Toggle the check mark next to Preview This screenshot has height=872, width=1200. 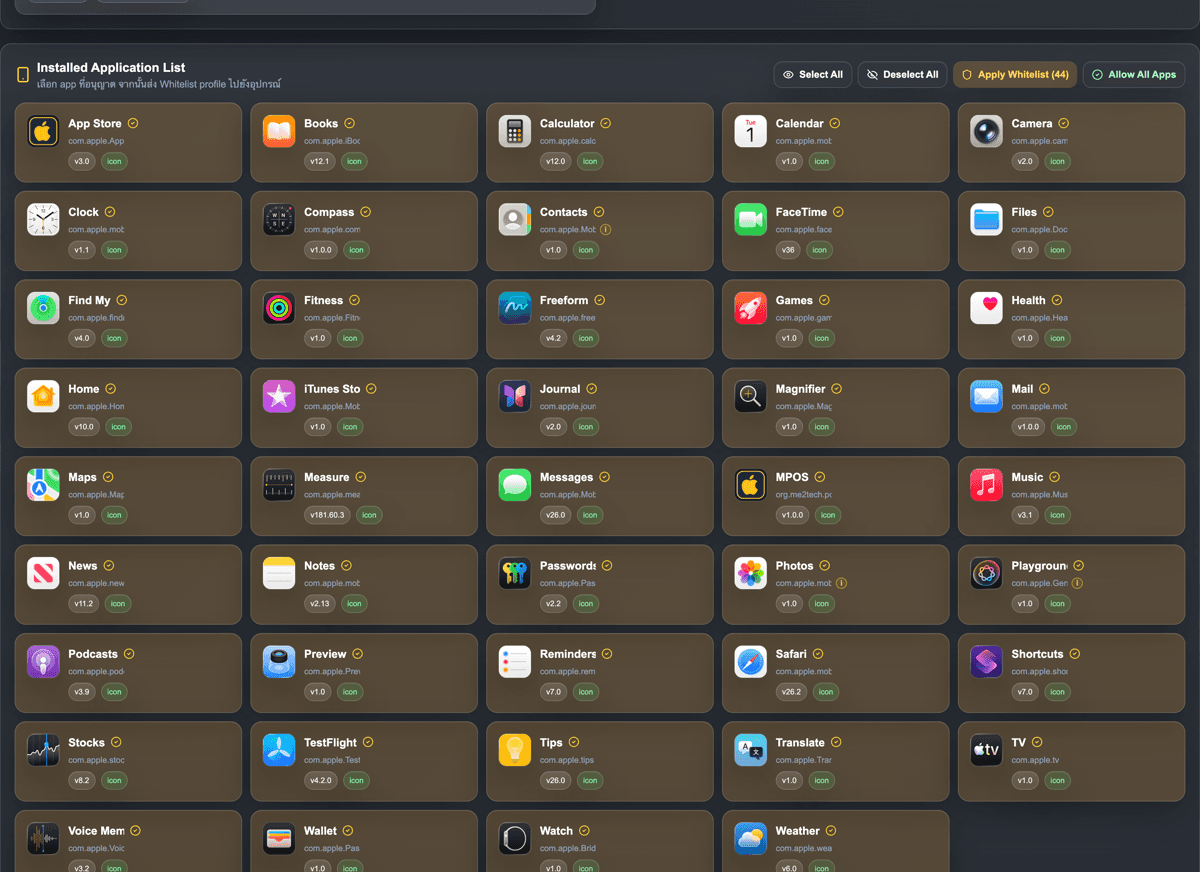(358, 654)
